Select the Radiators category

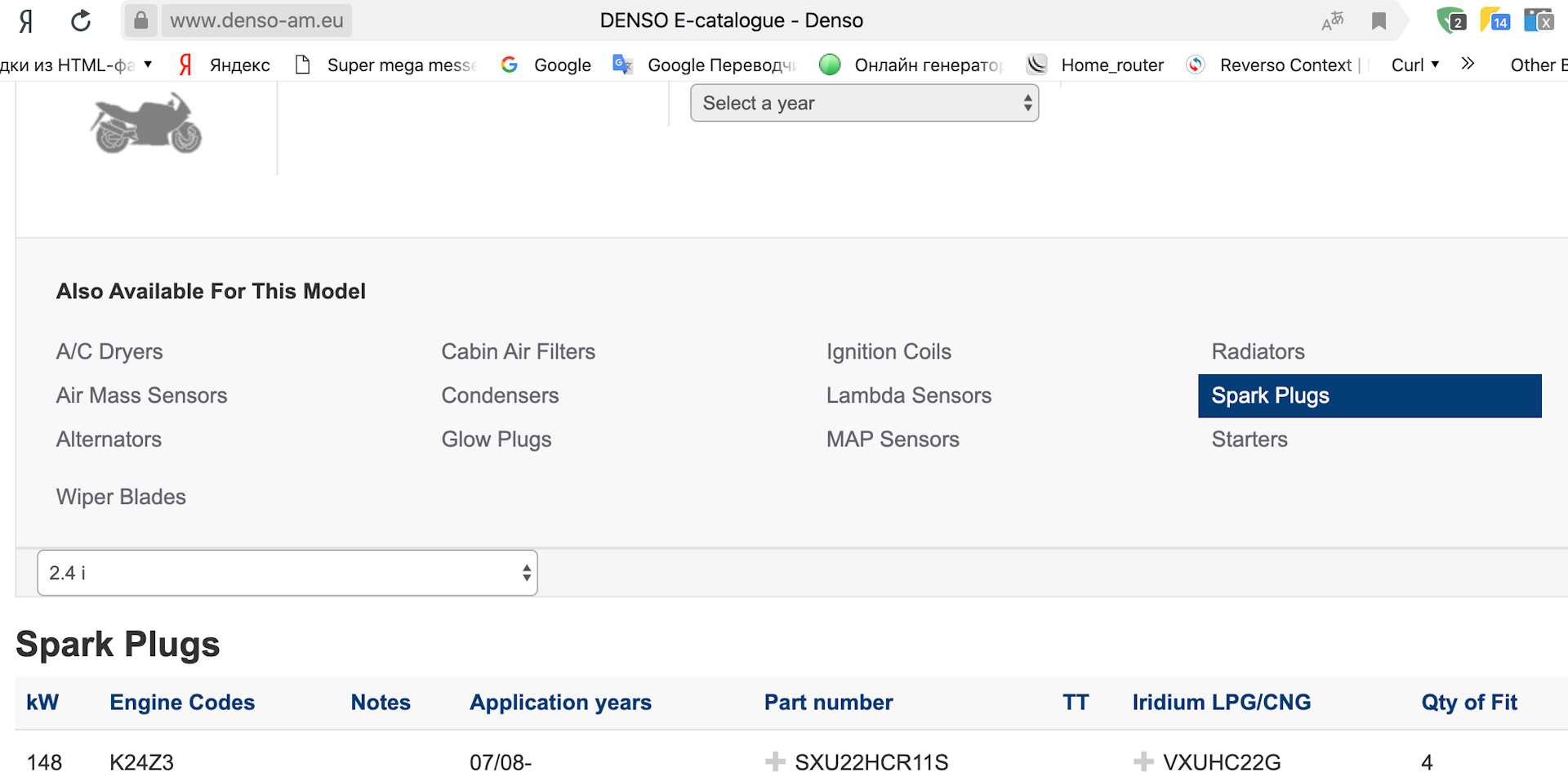(1258, 351)
